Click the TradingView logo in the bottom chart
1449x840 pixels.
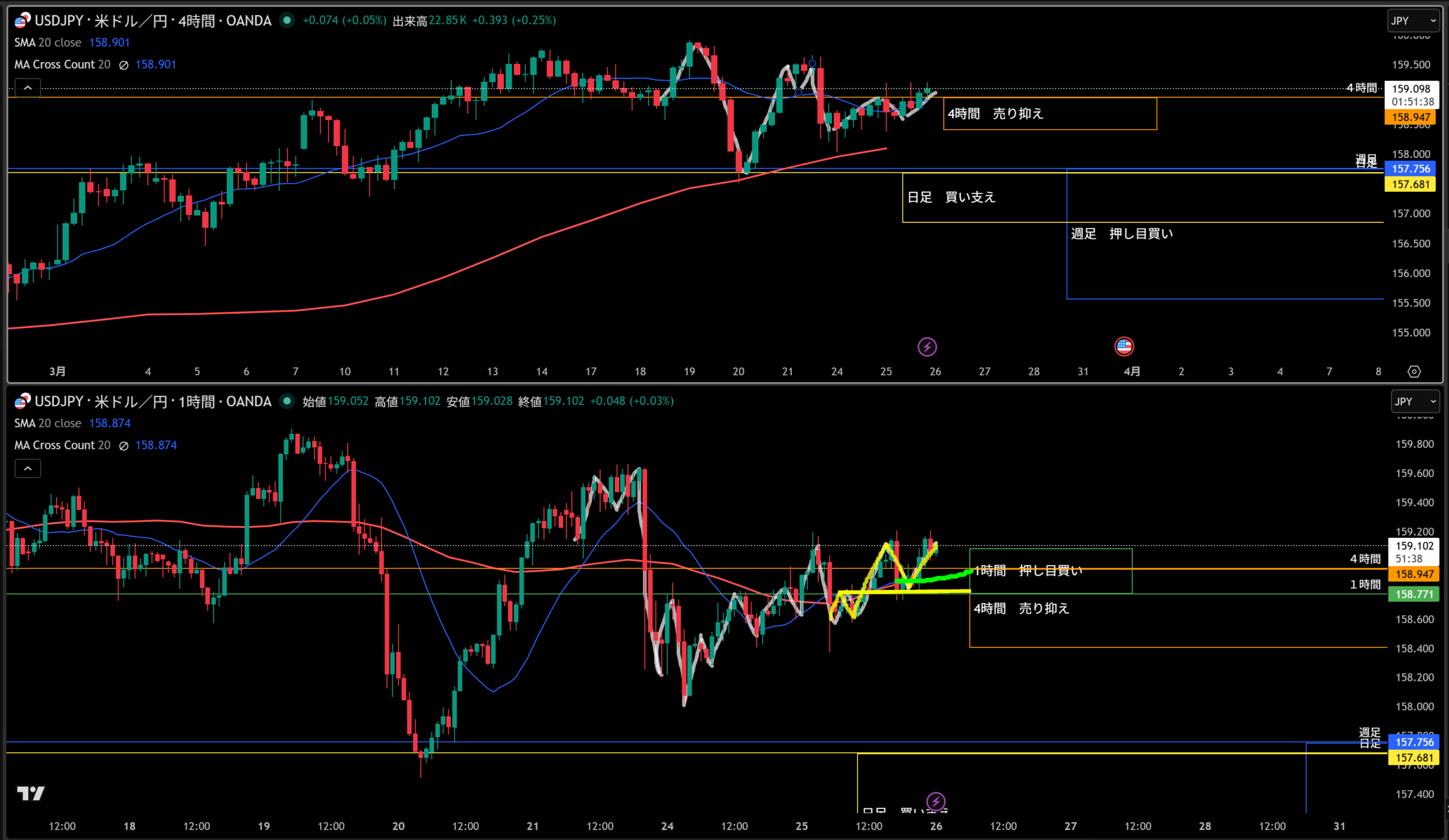pos(31,794)
